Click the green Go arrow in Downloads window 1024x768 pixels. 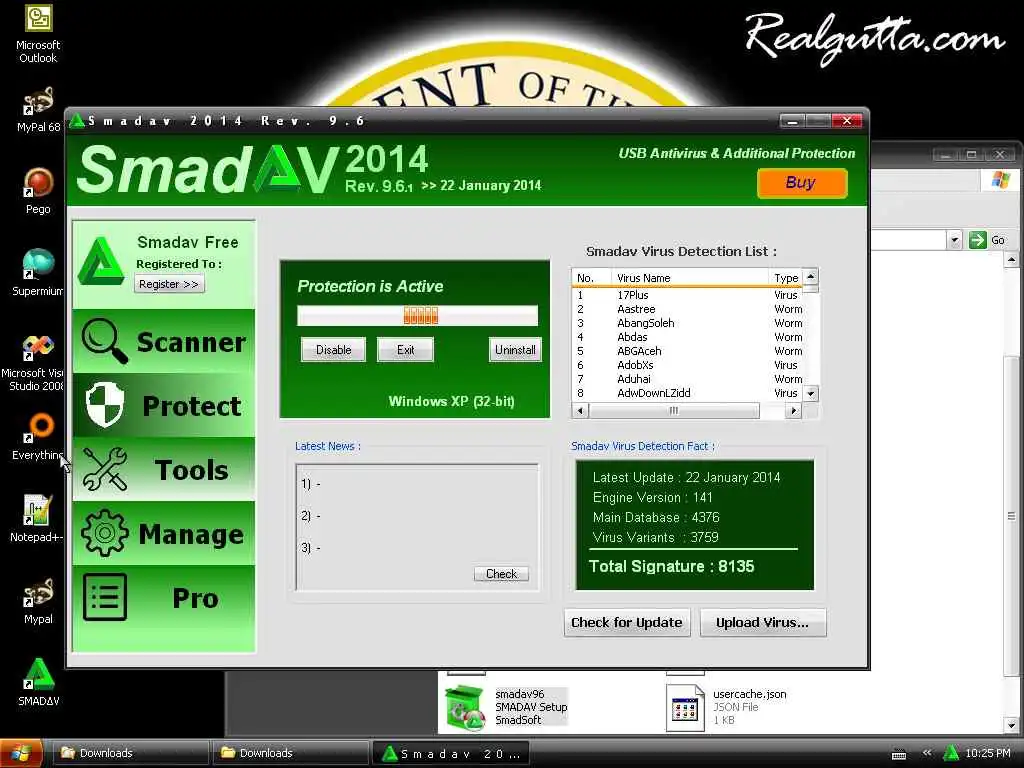pos(977,240)
